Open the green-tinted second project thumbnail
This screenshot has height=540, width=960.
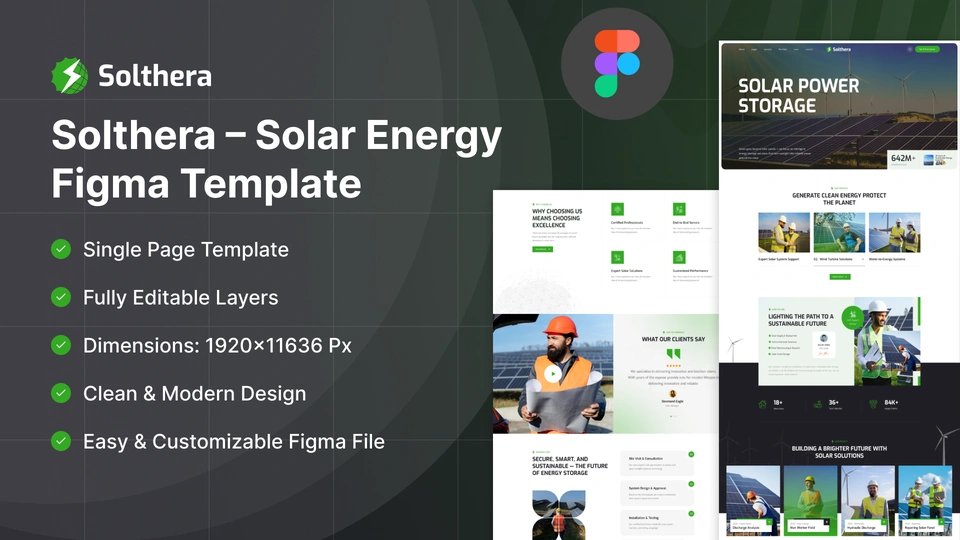coord(810,500)
